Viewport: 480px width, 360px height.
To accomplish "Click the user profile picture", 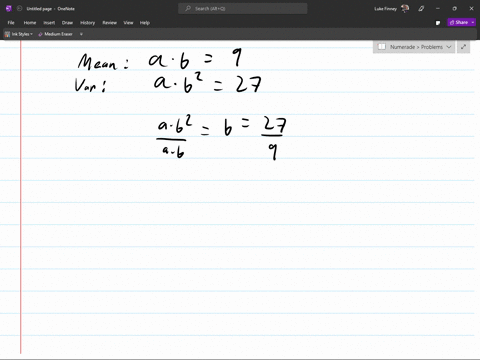I will (x=405, y=9).
